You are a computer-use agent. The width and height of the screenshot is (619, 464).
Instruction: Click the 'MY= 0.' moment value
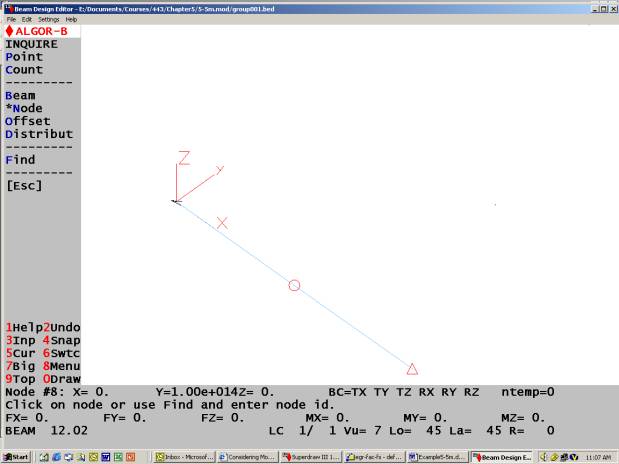(425, 418)
